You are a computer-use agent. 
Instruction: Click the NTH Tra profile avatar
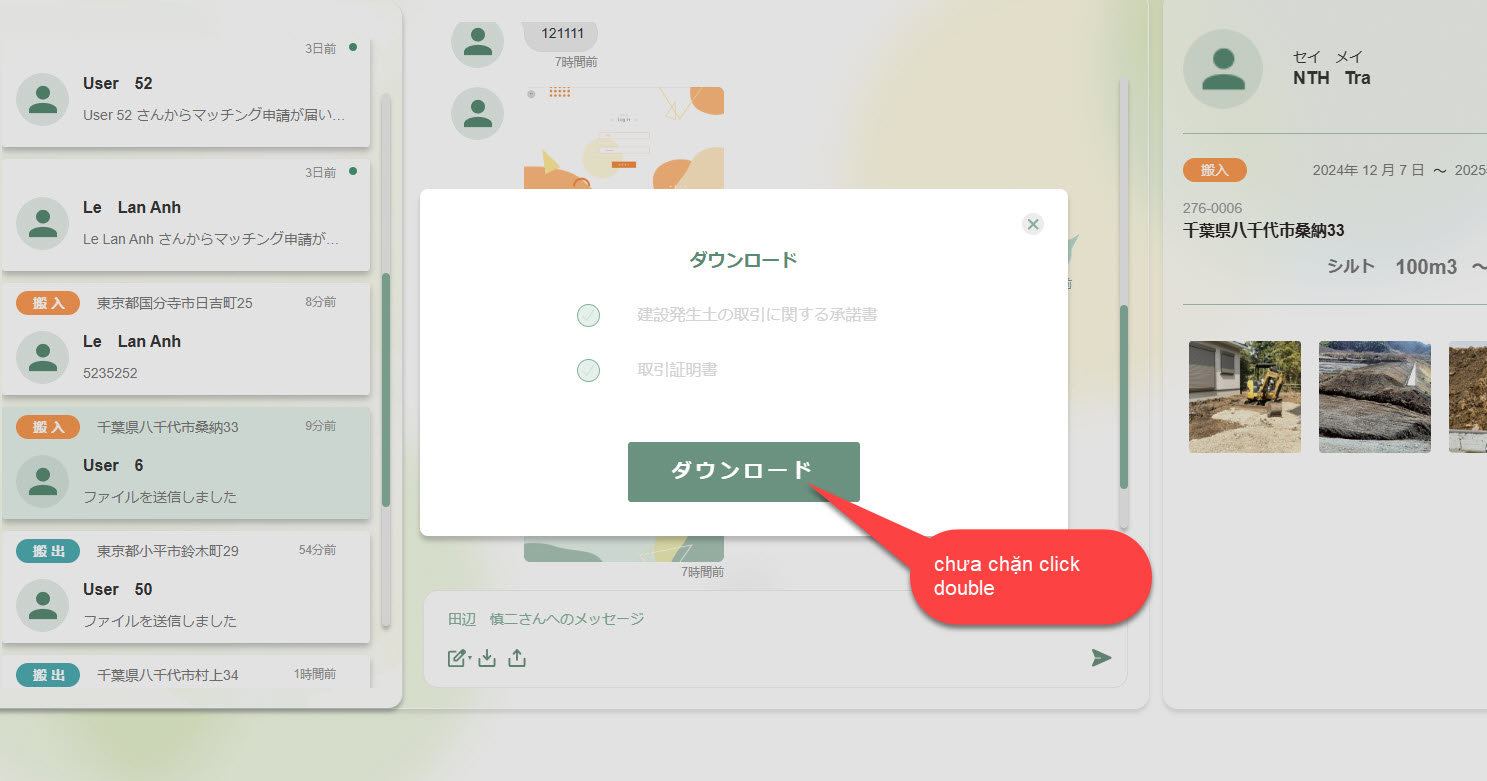[1222, 69]
